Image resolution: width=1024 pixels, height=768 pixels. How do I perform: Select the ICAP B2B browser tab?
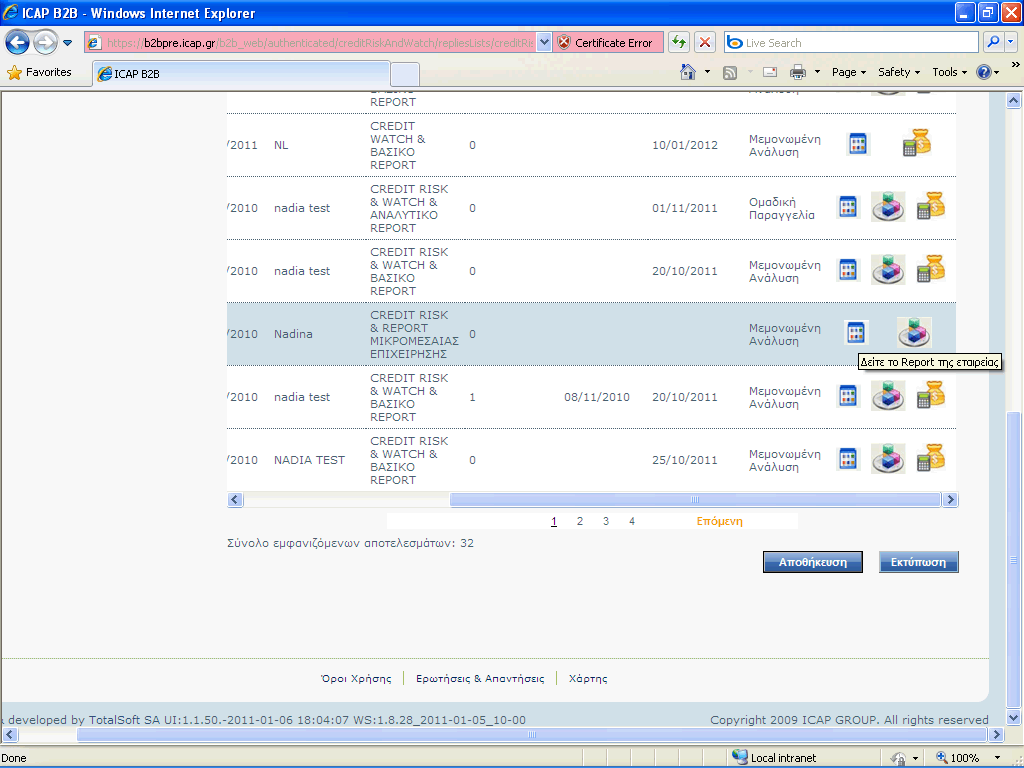241,74
